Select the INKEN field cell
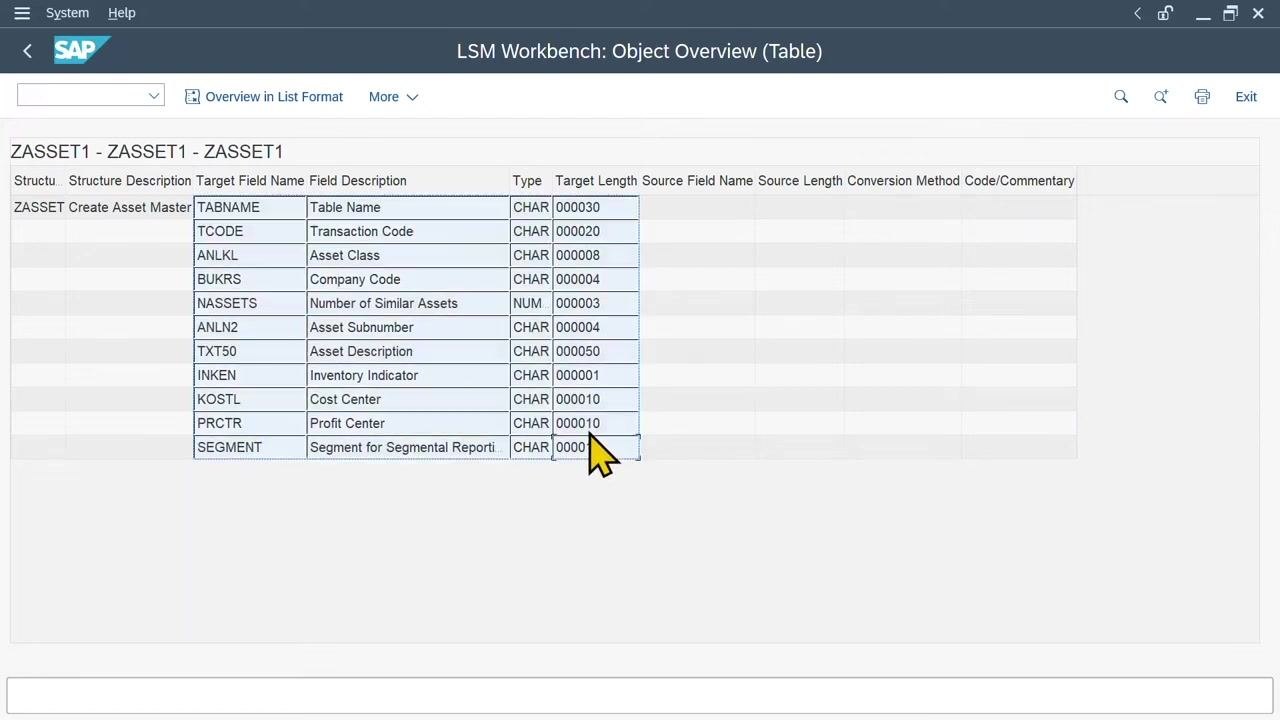The height and width of the screenshot is (720, 1280). [x=250, y=375]
